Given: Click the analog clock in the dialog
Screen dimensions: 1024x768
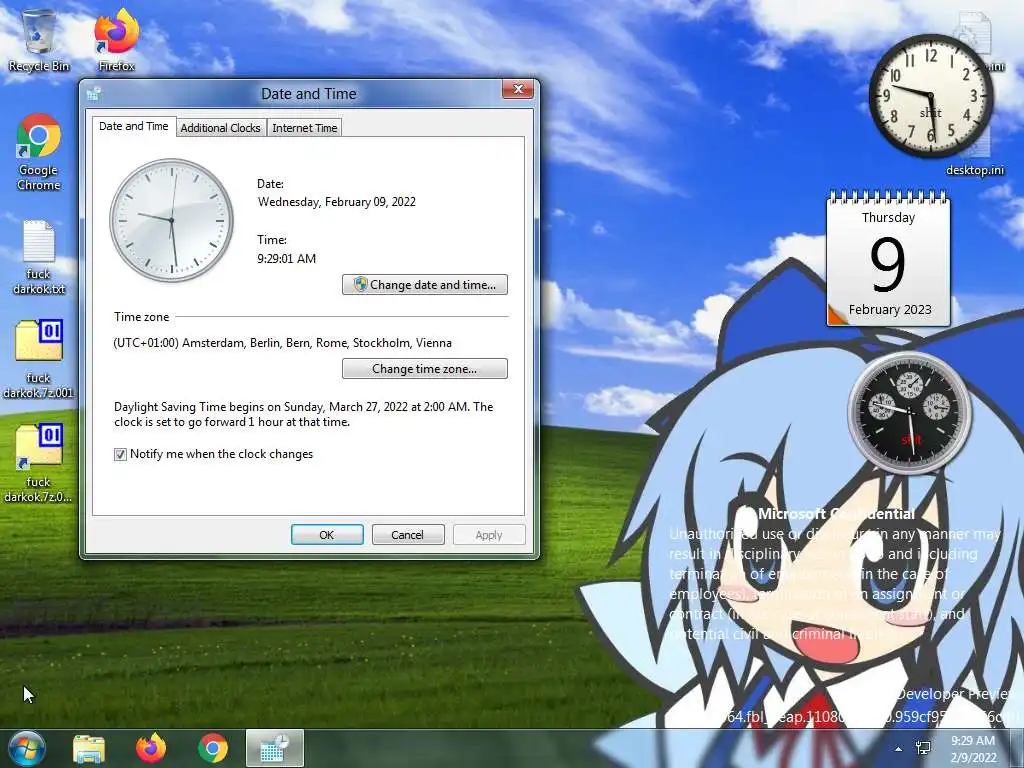Looking at the screenshot, I should [x=172, y=220].
